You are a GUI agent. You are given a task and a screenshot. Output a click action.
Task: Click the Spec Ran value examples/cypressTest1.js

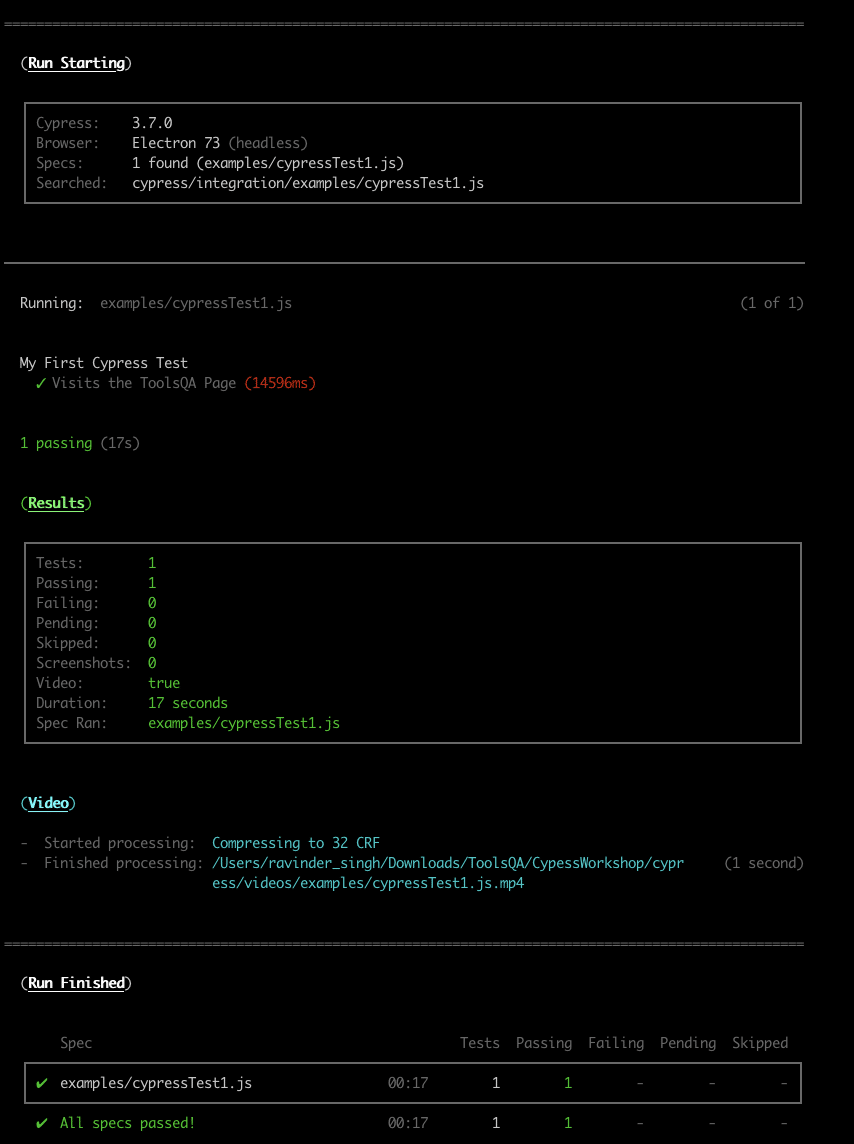244,724
